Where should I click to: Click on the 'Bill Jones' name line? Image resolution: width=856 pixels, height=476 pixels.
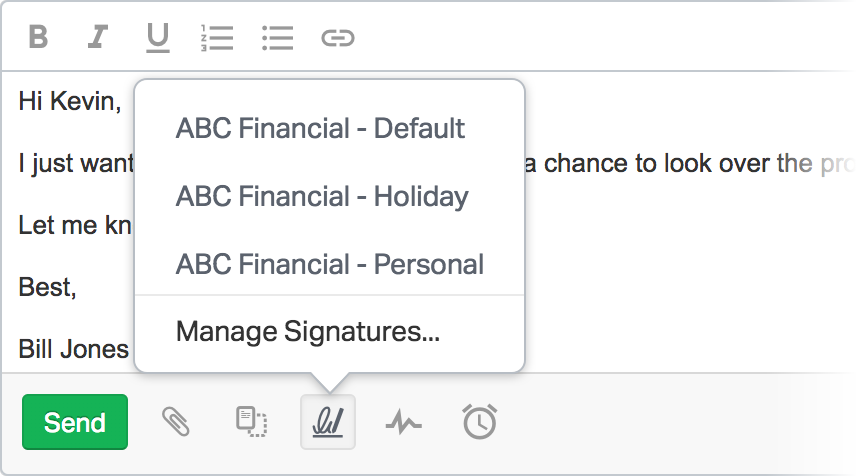click(74, 349)
